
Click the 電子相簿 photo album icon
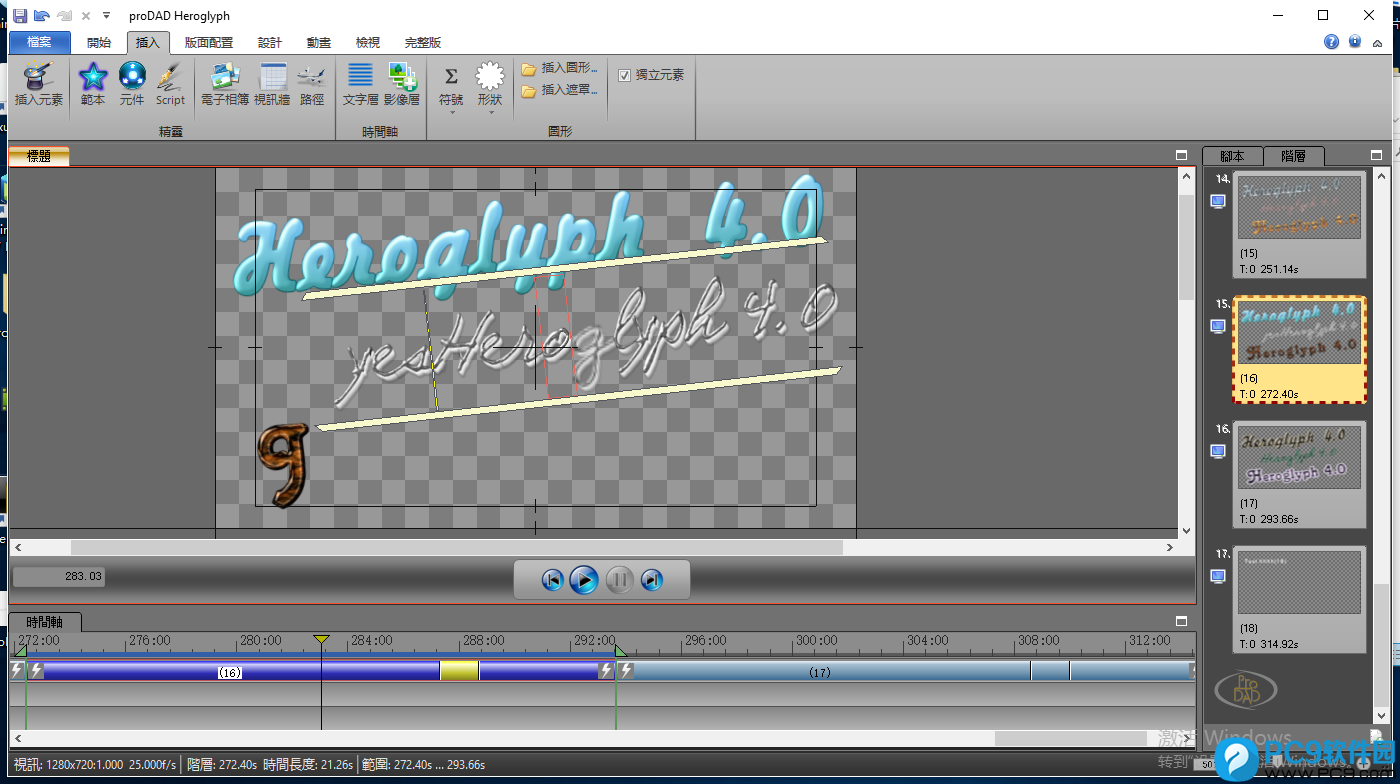point(225,84)
